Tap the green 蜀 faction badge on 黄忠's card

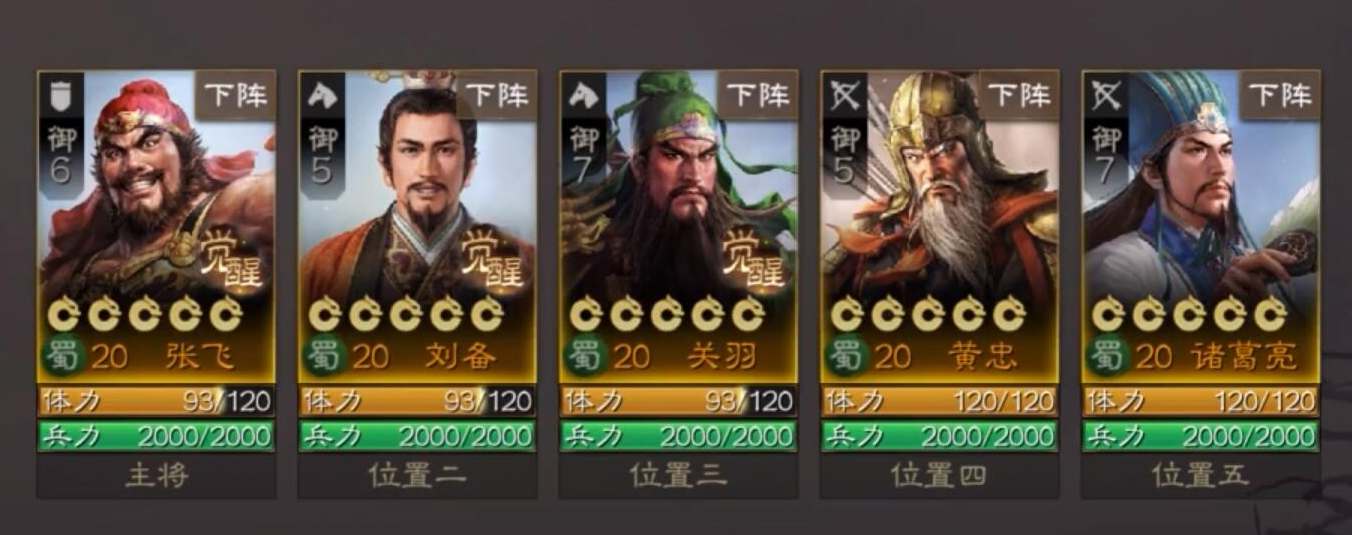tap(847, 356)
